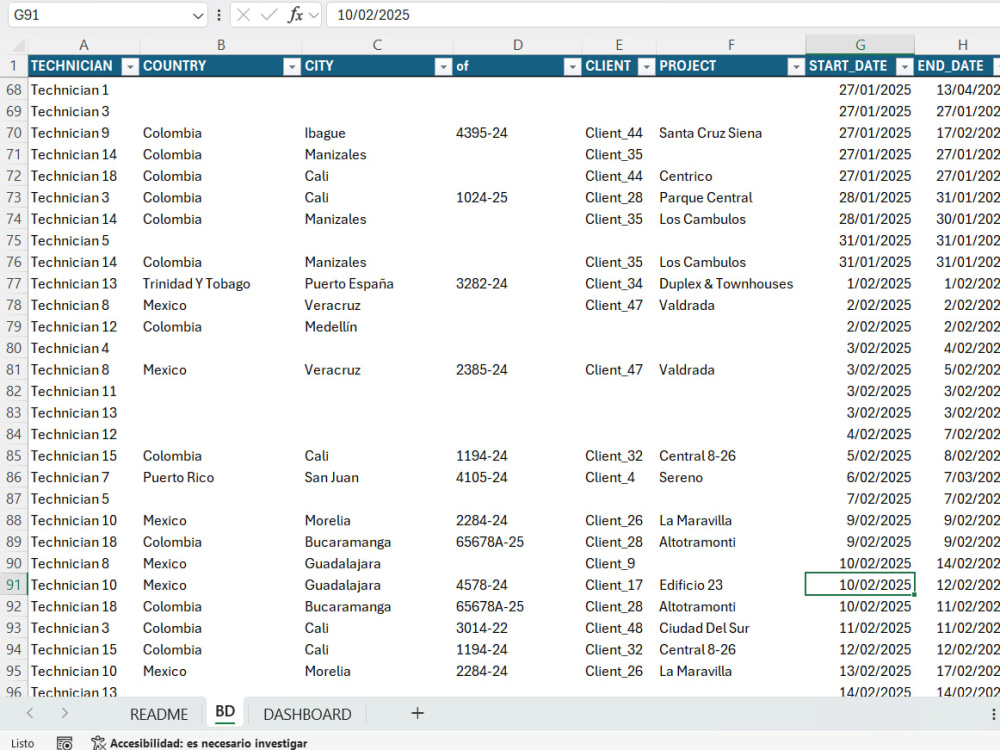Open the TECHNICIAN column filter dropdown
Image resolution: width=1000 pixels, height=750 pixels.
(x=130, y=66)
